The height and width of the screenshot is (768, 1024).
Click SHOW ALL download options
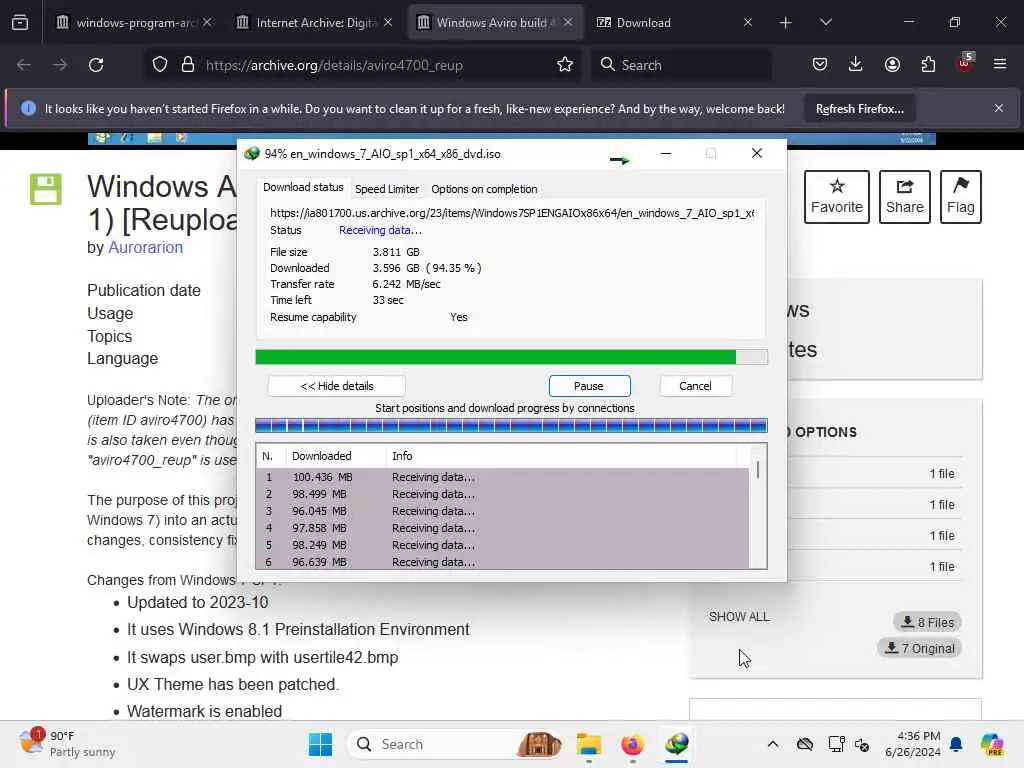click(x=739, y=616)
